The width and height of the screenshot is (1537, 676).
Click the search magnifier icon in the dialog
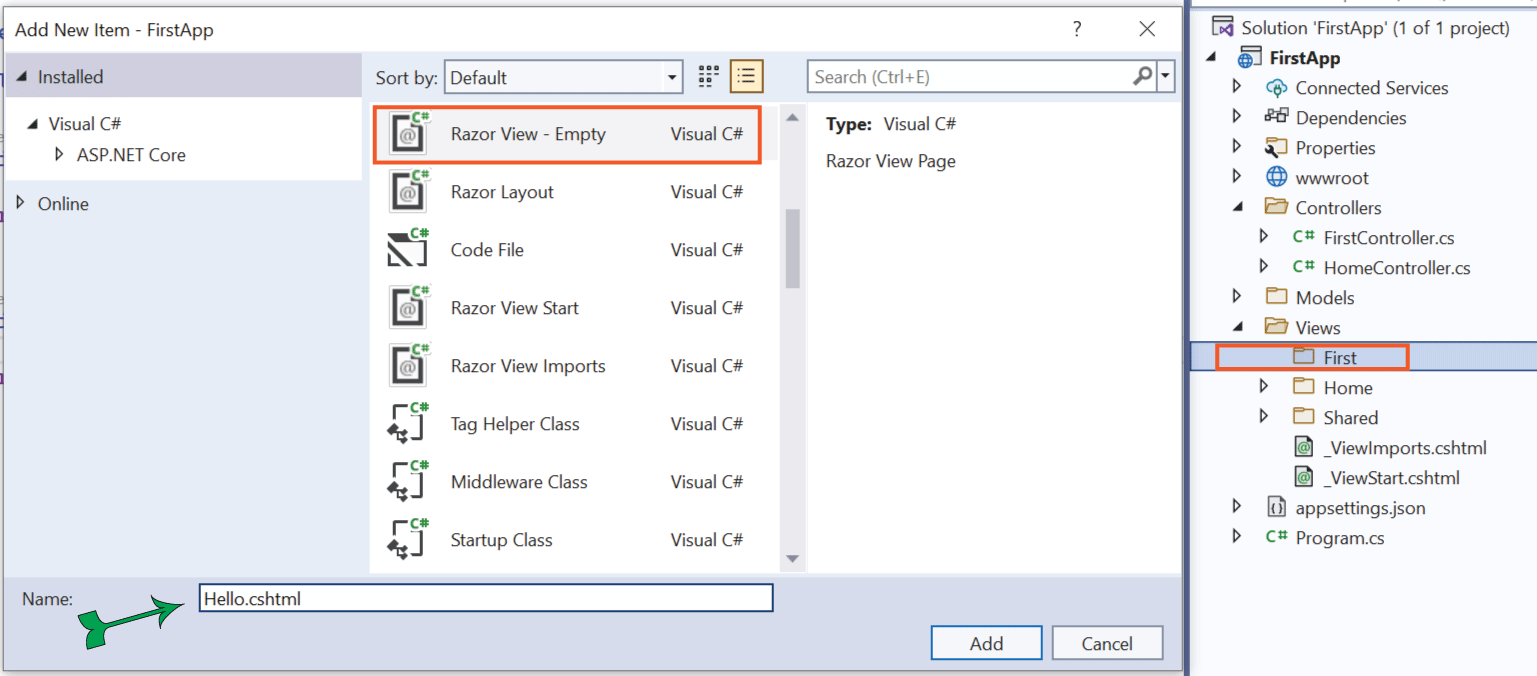point(1142,76)
